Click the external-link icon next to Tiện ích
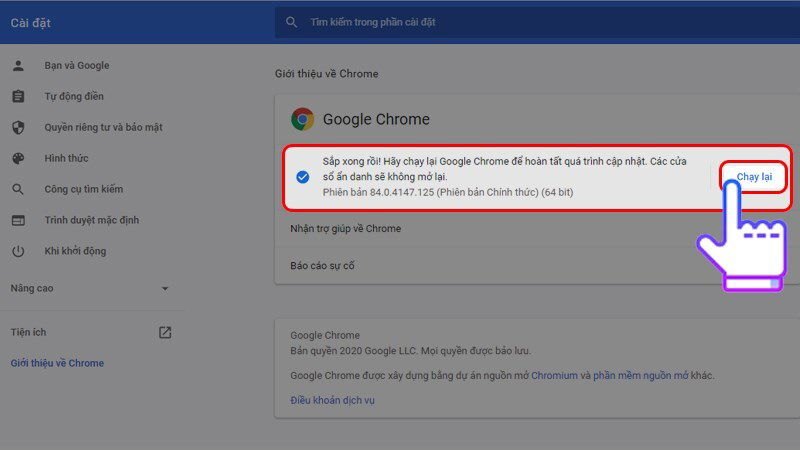 165,332
